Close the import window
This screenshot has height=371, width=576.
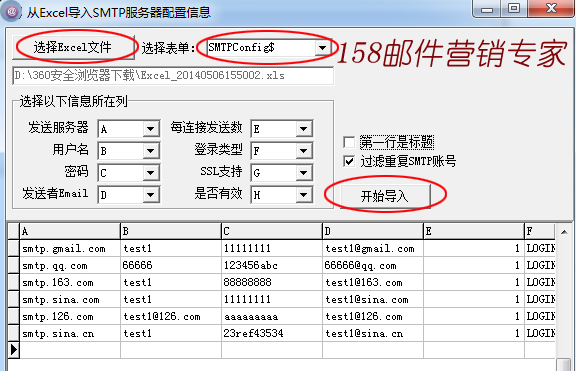click(x=551, y=9)
